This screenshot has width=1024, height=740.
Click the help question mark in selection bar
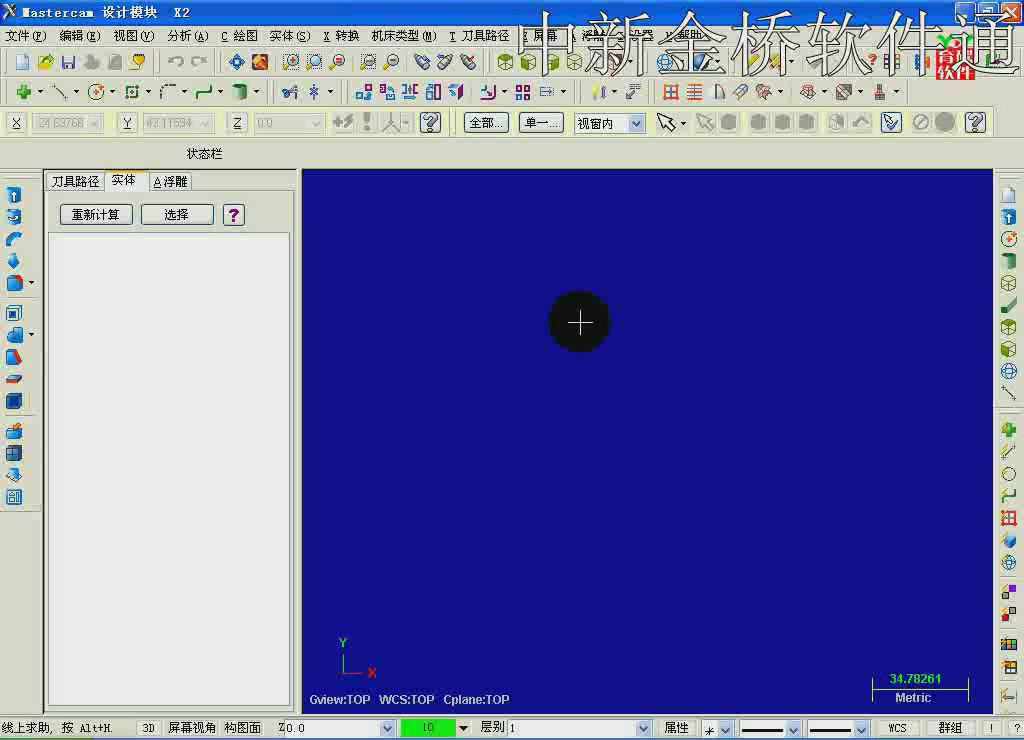click(975, 122)
